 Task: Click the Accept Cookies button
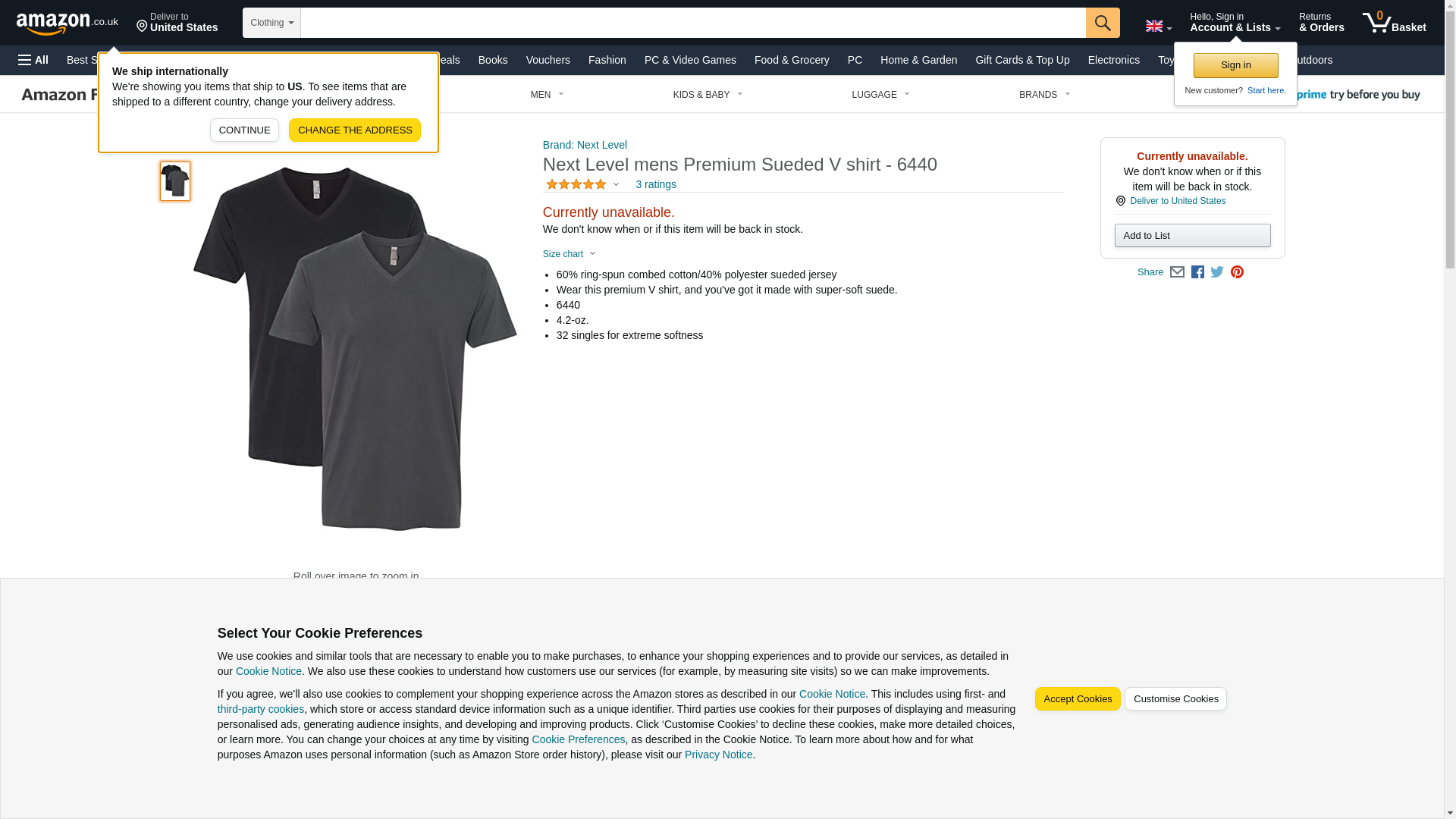tap(1077, 698)
